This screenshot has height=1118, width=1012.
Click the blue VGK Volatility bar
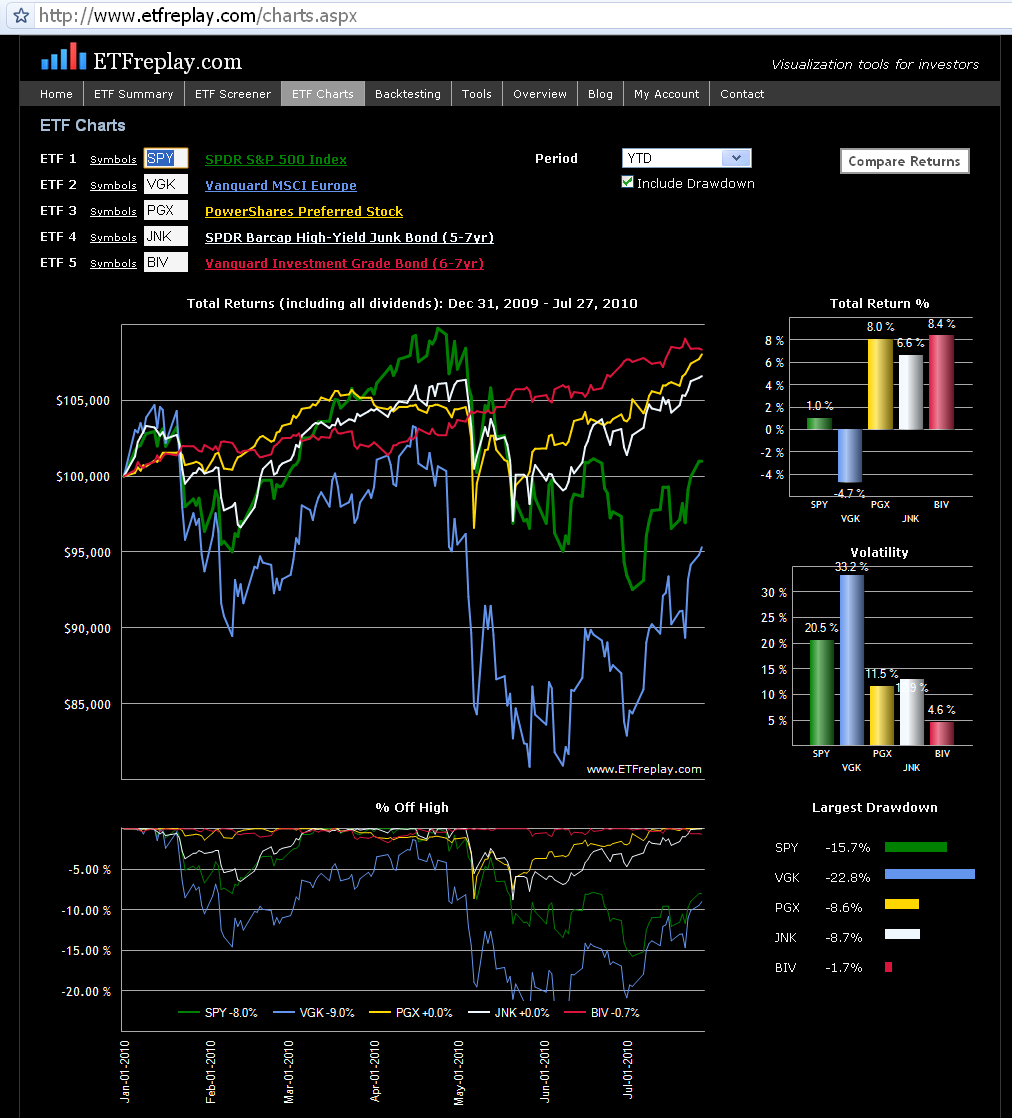pos(852,660)
